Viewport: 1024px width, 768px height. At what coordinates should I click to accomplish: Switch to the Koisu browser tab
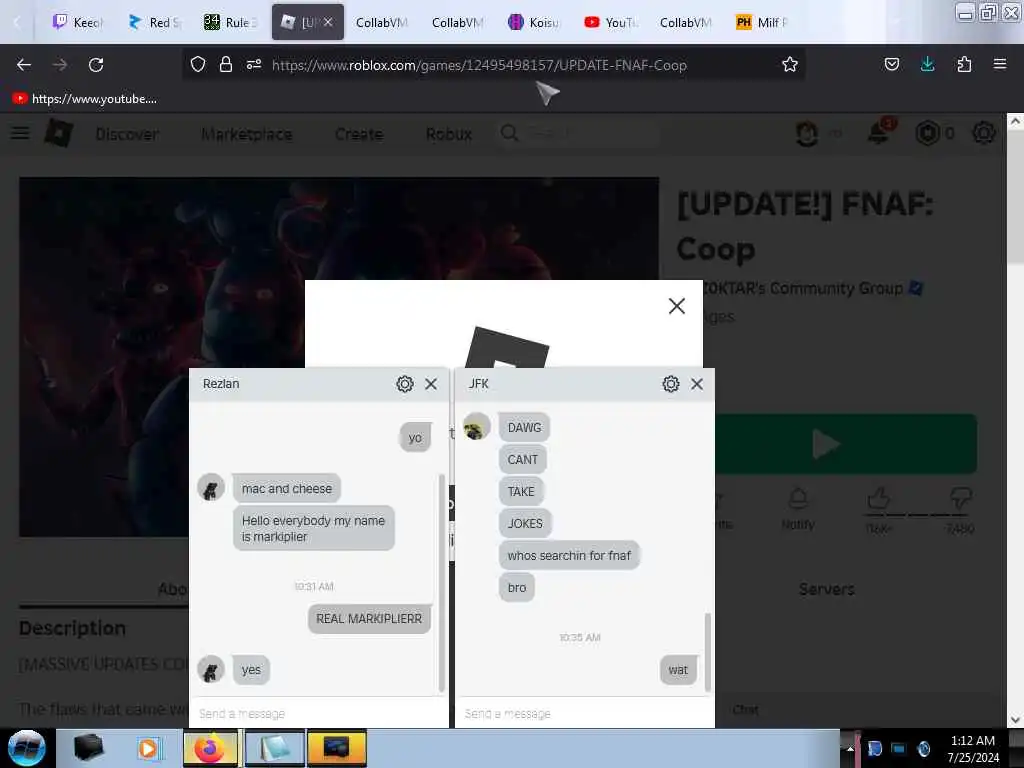click(x=535, y=22)
